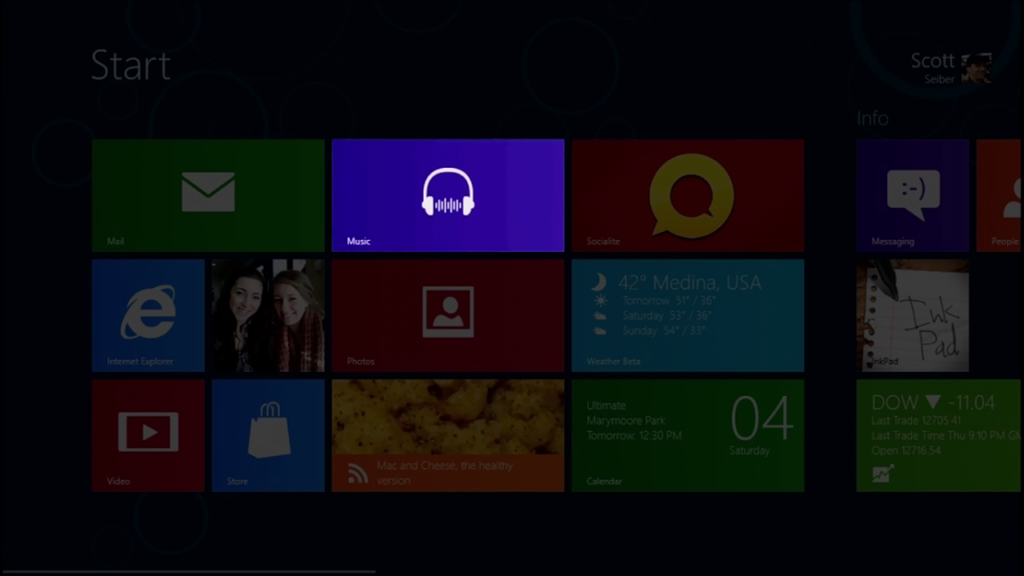Open the Mac and Cheese food picture
This screenshot has width=1024, height=576.
click(448, 417)
